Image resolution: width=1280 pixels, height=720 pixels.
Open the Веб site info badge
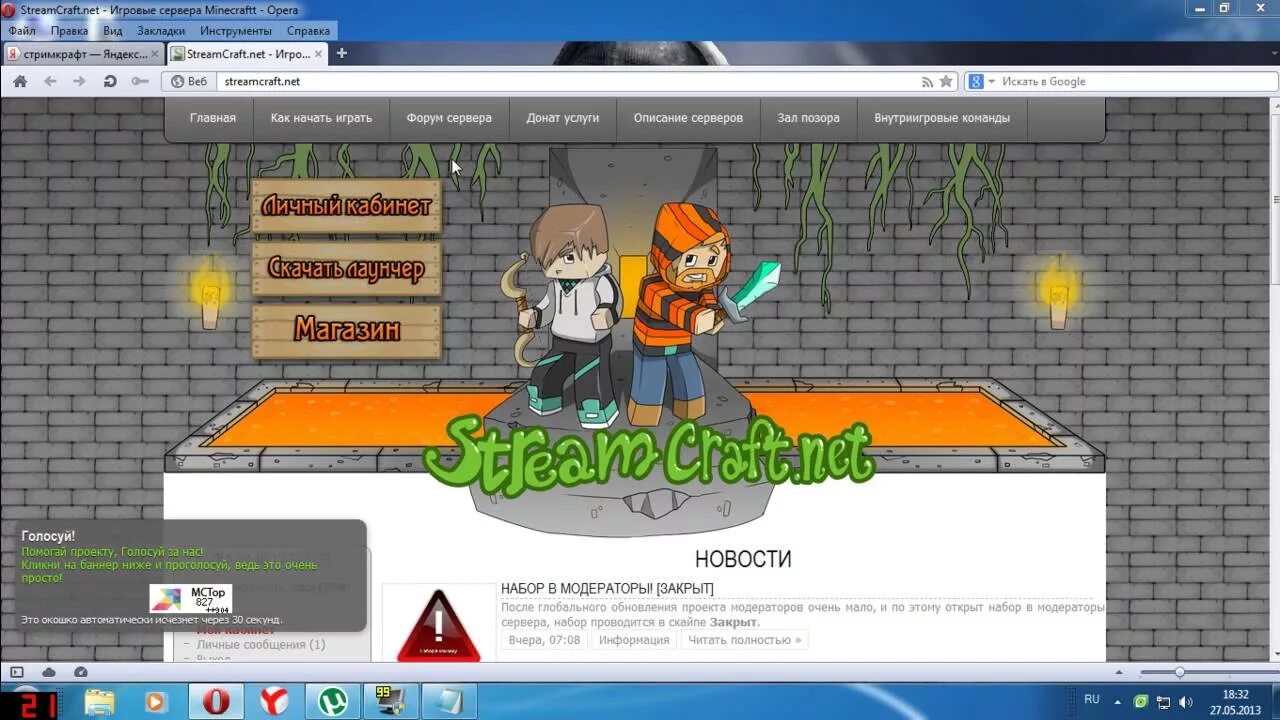(x=189, y=82)
